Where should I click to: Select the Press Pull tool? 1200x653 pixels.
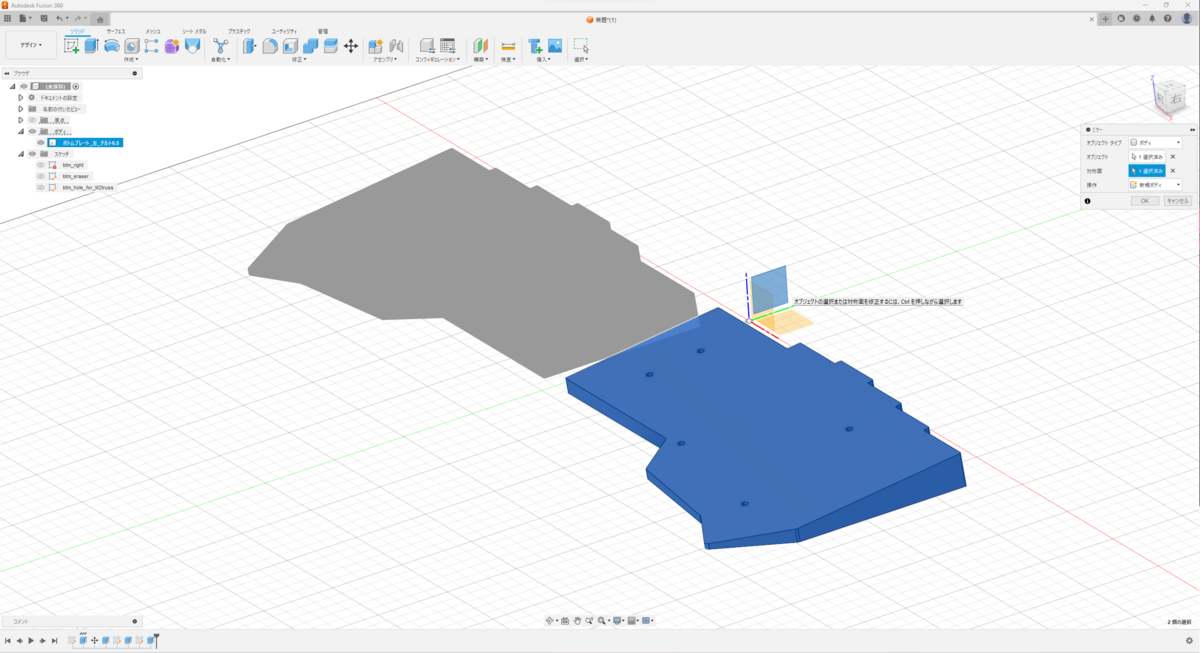click(250, 46)
